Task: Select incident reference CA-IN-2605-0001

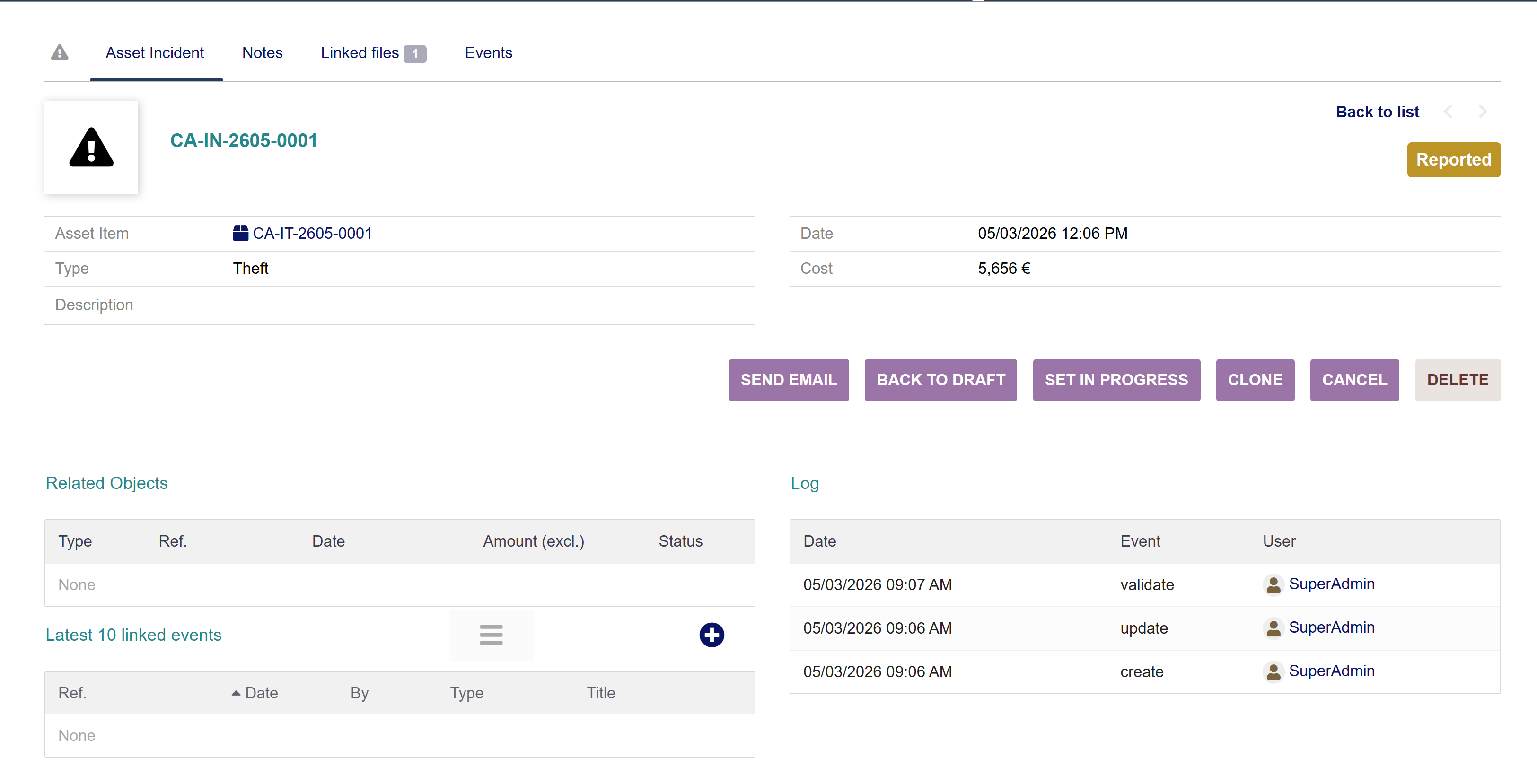Action: click(x=244, y=141)
